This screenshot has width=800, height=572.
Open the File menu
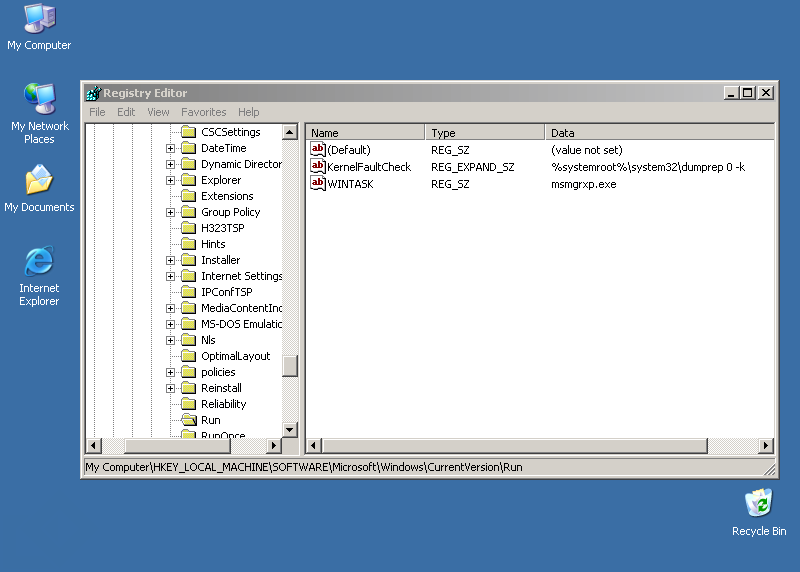pyautogui.click(x=97, y=112)
